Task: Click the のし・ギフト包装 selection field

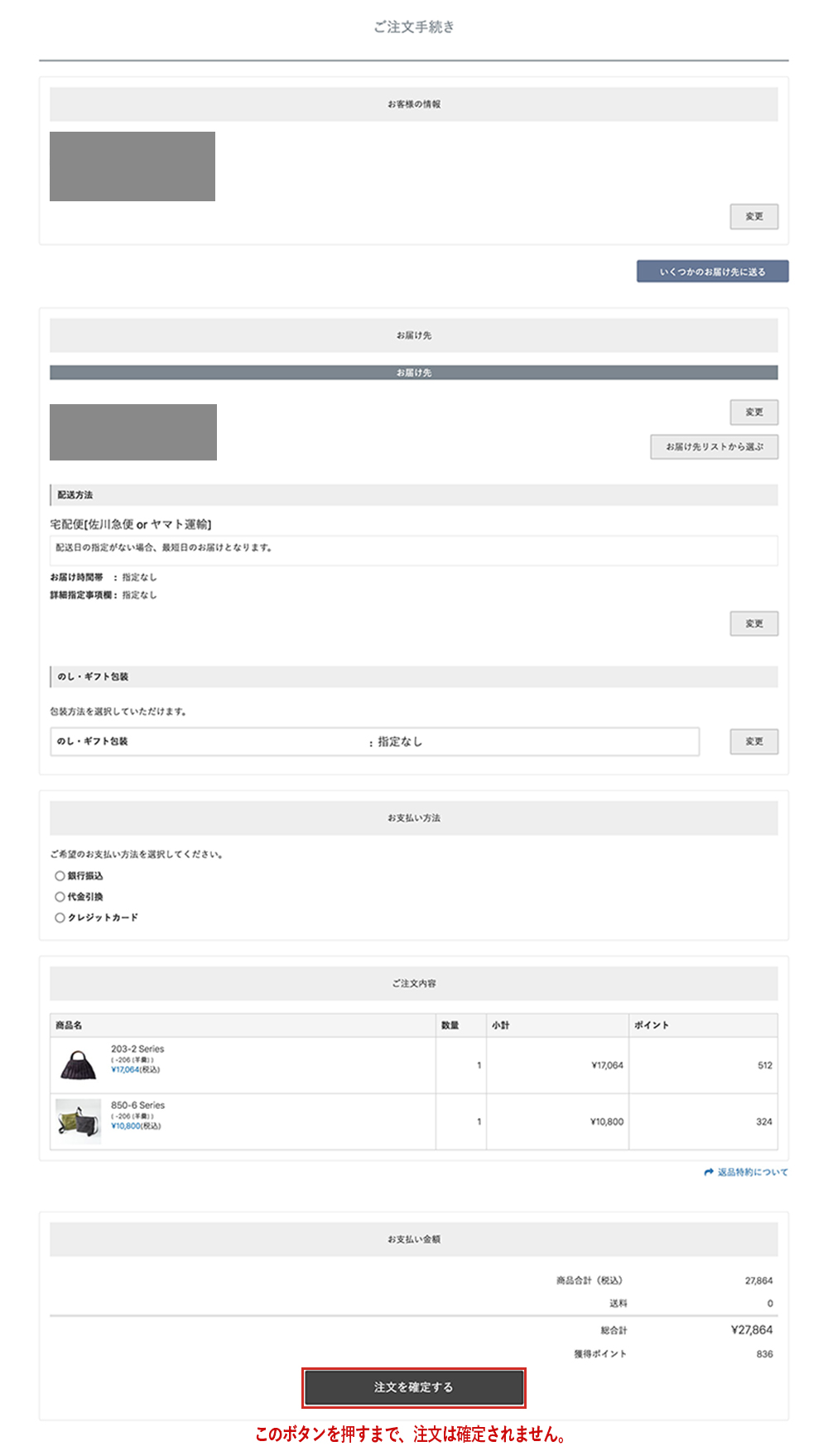Action: [374, 741]
